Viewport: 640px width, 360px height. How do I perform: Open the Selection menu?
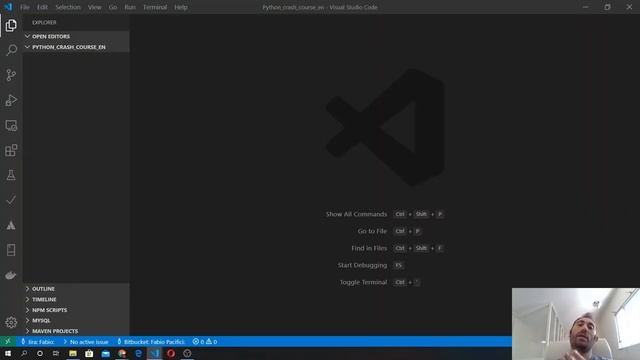[68, 7]
